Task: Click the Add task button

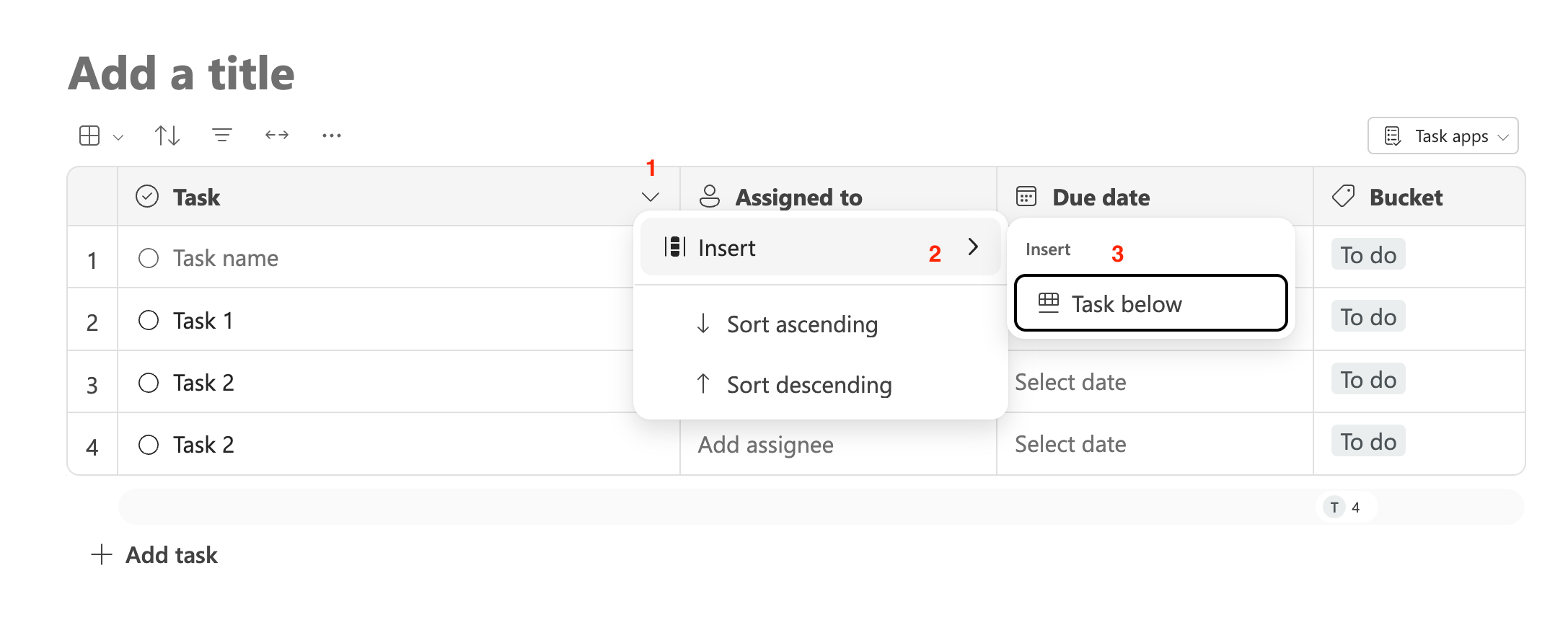Action: pyautogui.click(x=155, y=555)
